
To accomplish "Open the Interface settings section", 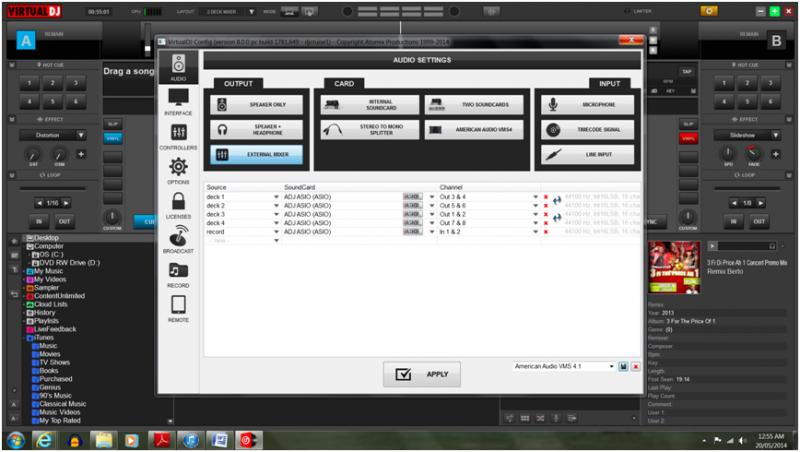I will pos(178,102).
